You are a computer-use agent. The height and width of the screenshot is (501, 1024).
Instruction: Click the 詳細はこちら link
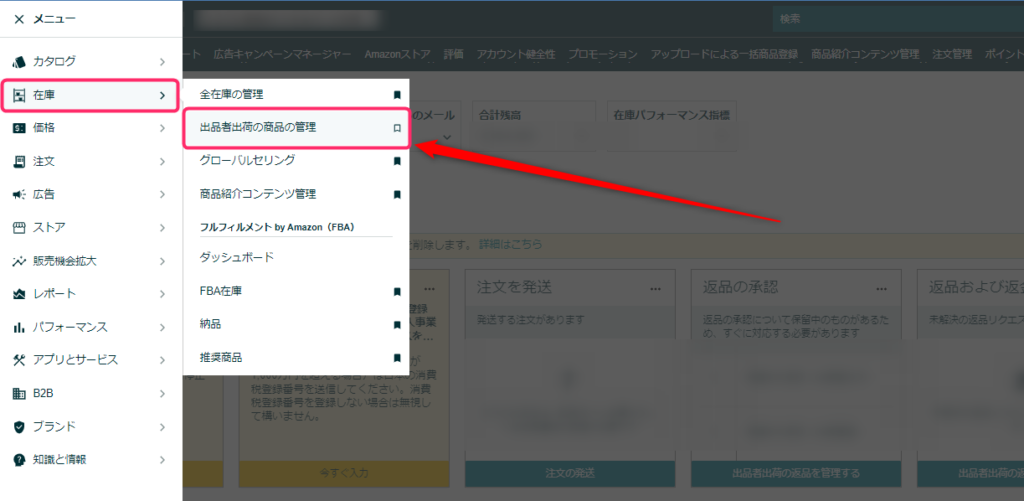(511, 244)
